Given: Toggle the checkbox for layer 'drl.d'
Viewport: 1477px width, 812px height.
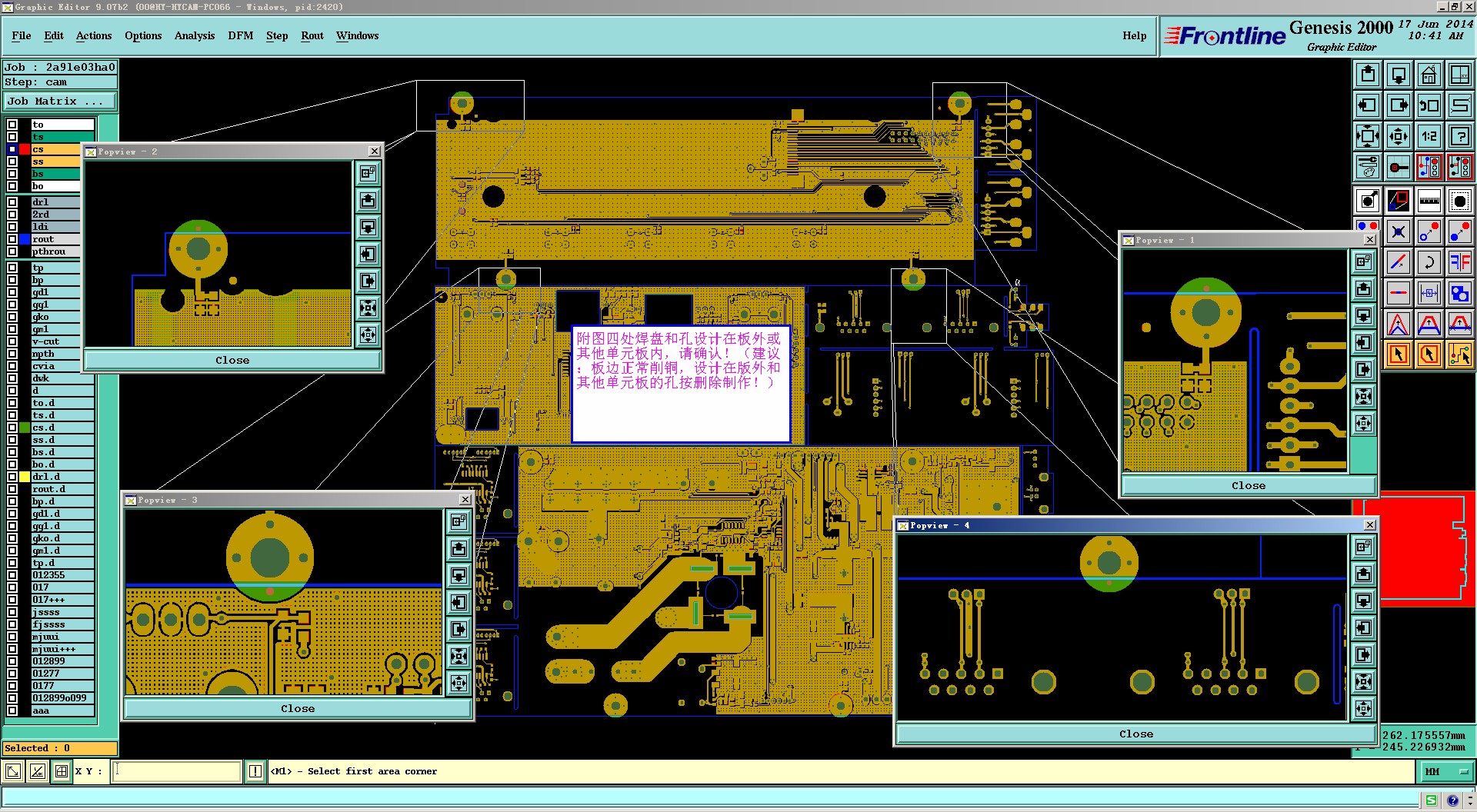Looking at the screenshot, I should pos(12,477).
